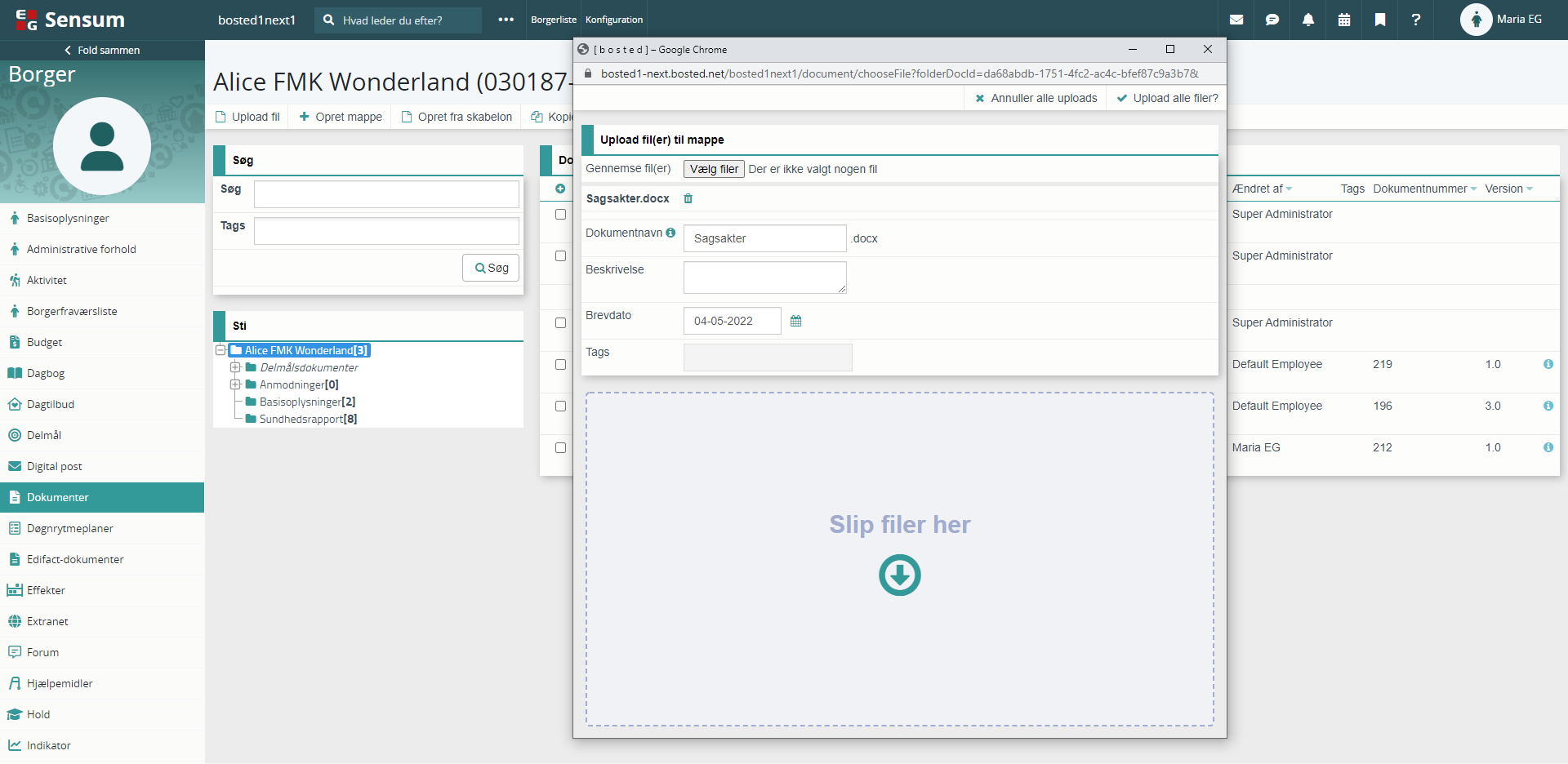Tick checkbox for document 212 row
This screenshot has width=1568, height=764.
tap(560, 447)
